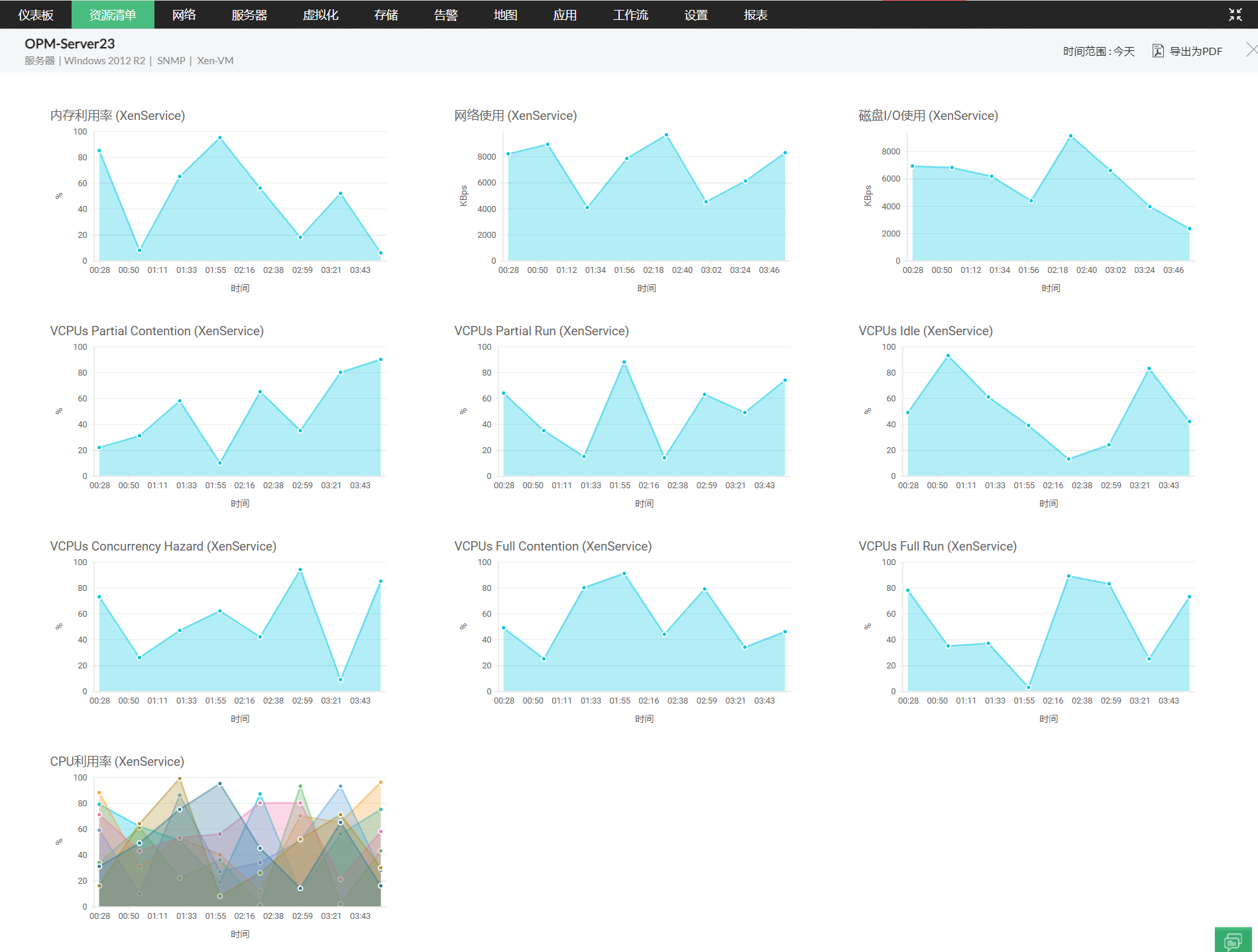Click the OPM-Server23 device name
Screen dimensions: 1258x952
pyautogui.click(x=70, y=44)
